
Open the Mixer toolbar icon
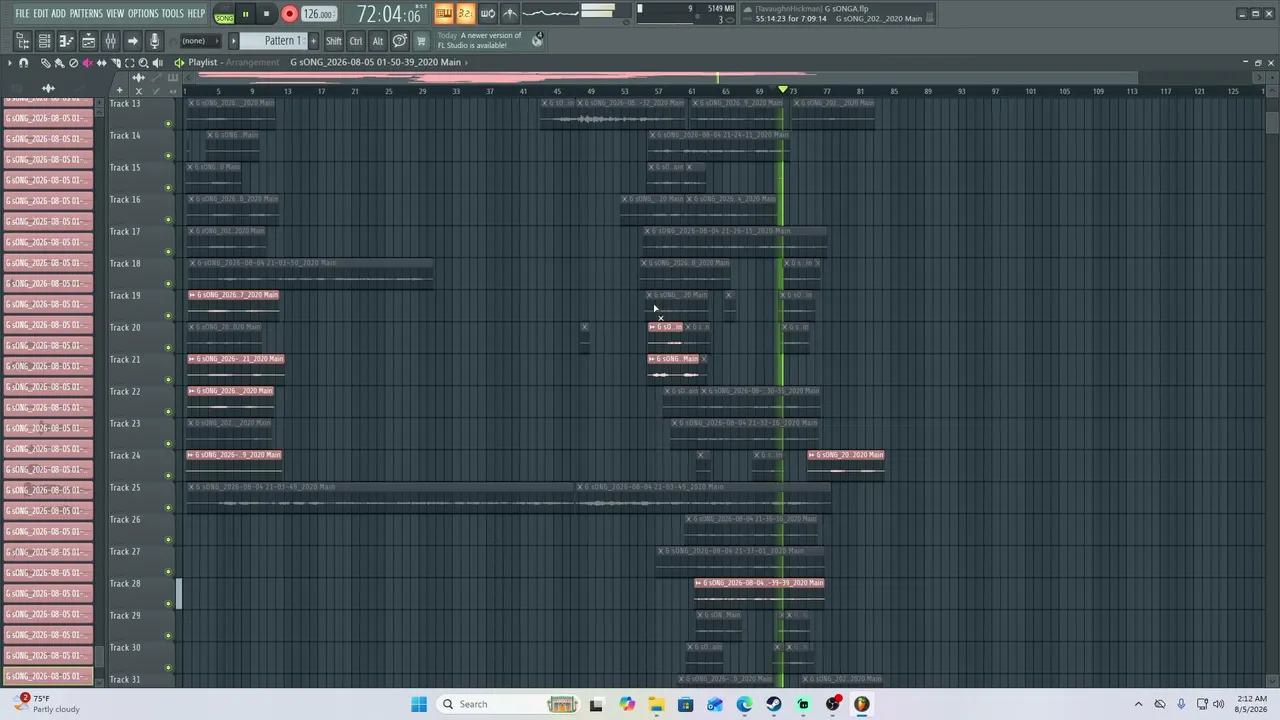coord(110,41)
